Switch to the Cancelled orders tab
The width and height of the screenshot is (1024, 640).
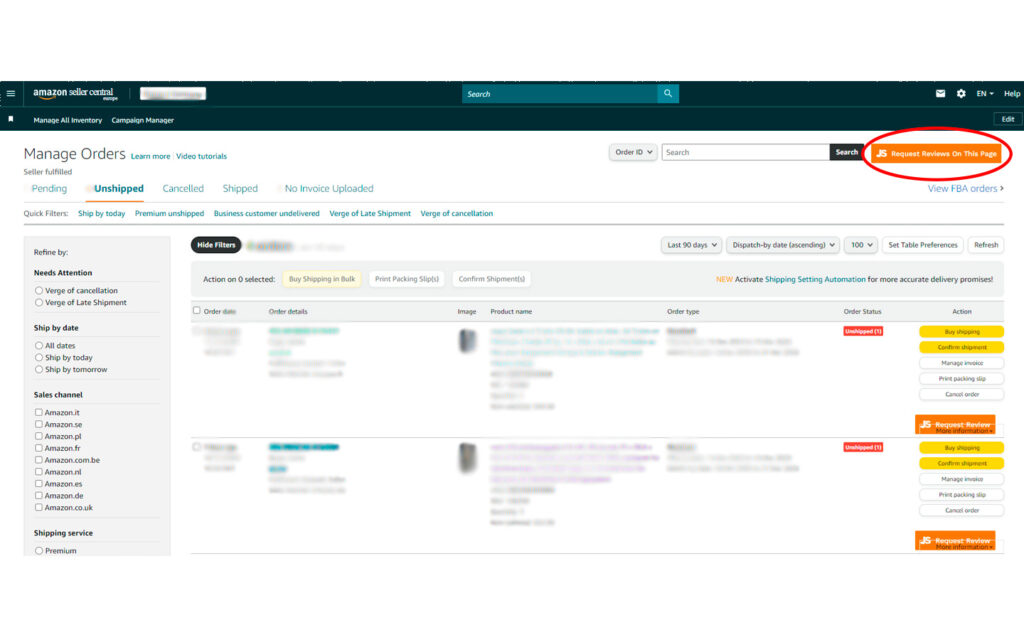point(183,188)
